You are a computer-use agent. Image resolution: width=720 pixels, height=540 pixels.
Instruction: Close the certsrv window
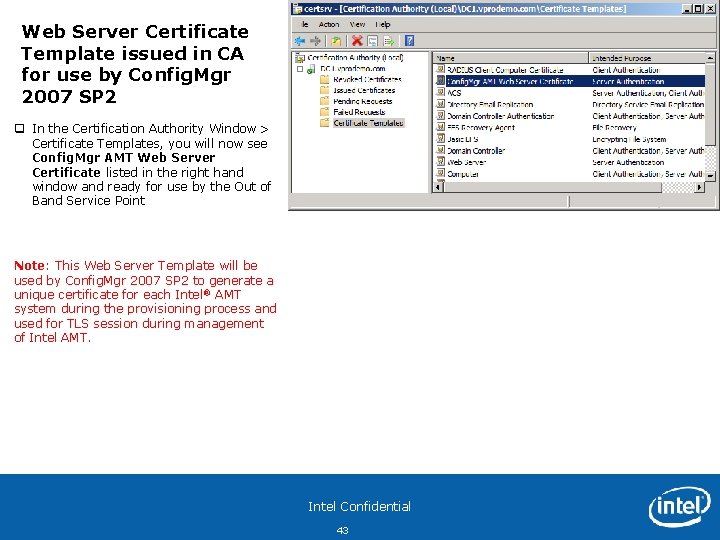pos(710,9)
